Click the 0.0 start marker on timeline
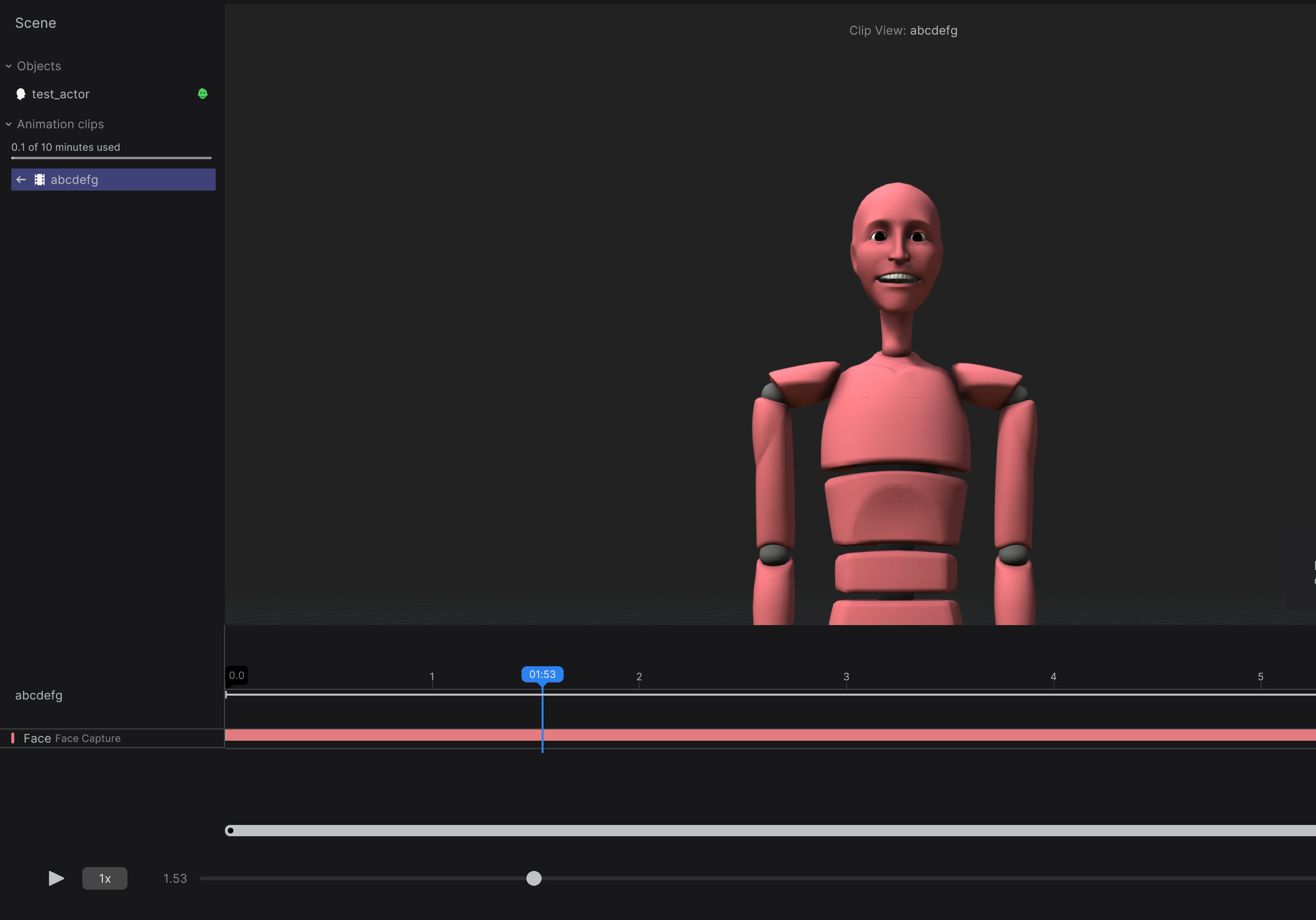 237,676
